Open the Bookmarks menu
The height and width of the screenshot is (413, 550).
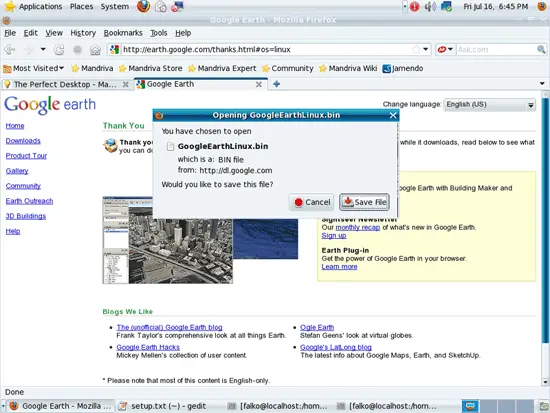123,33
